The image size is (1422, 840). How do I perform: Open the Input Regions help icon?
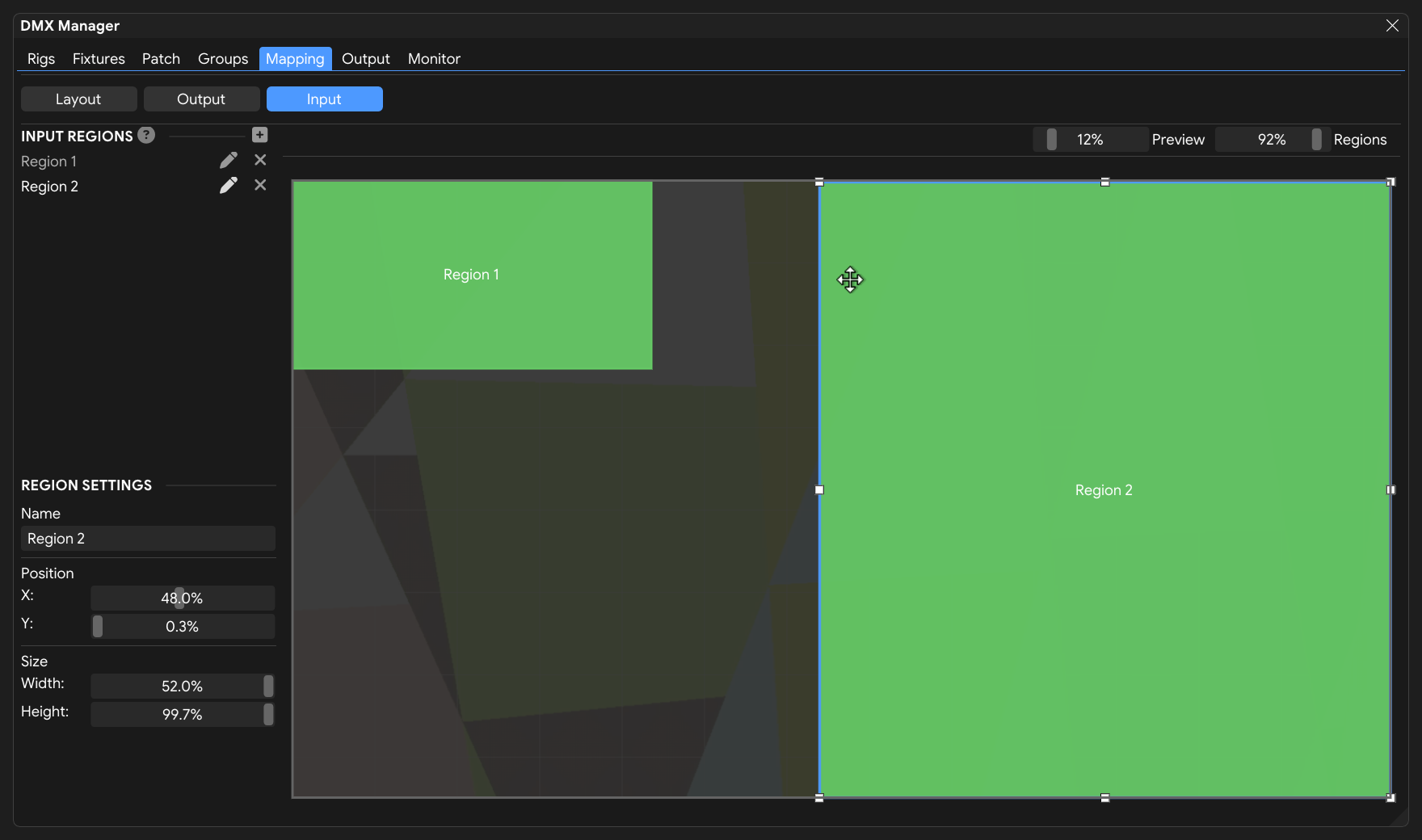[146, 135]
